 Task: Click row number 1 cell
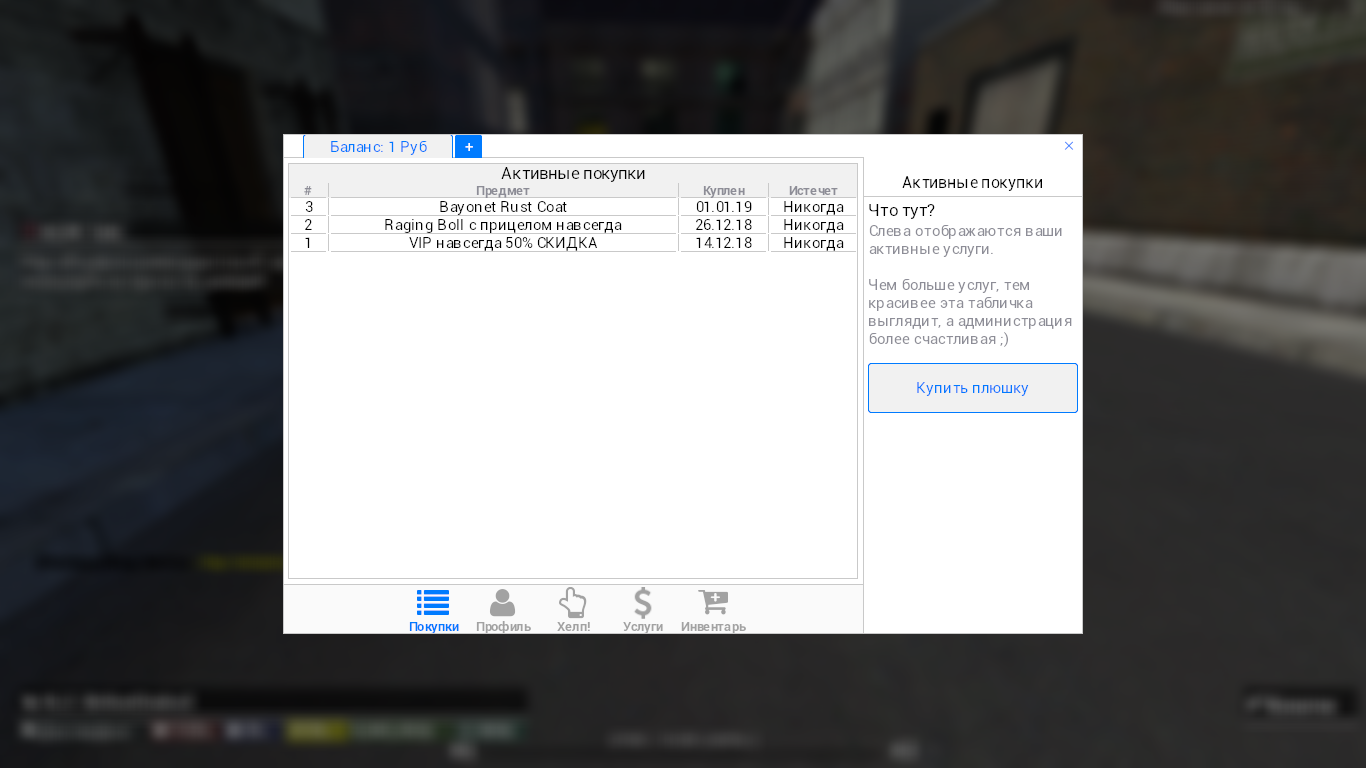pos(309,243)
